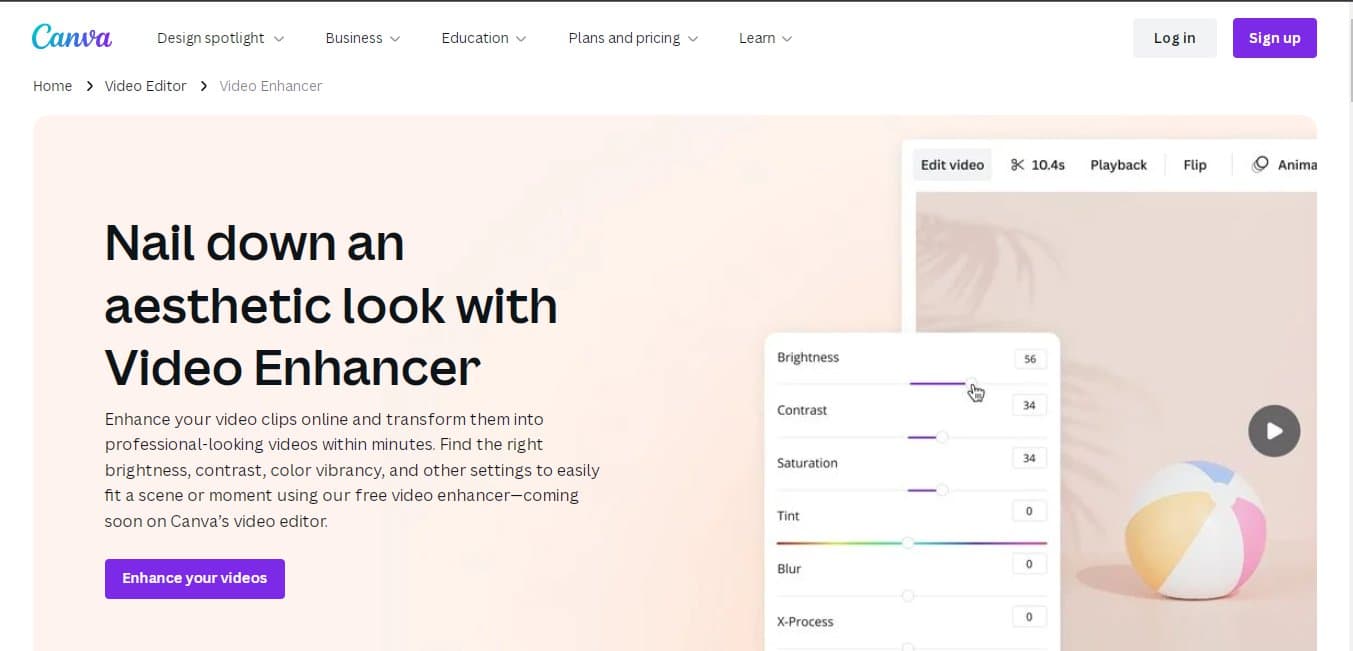Click the X-Process label
Screen dimensions: 1353x651
coord(805,621)
